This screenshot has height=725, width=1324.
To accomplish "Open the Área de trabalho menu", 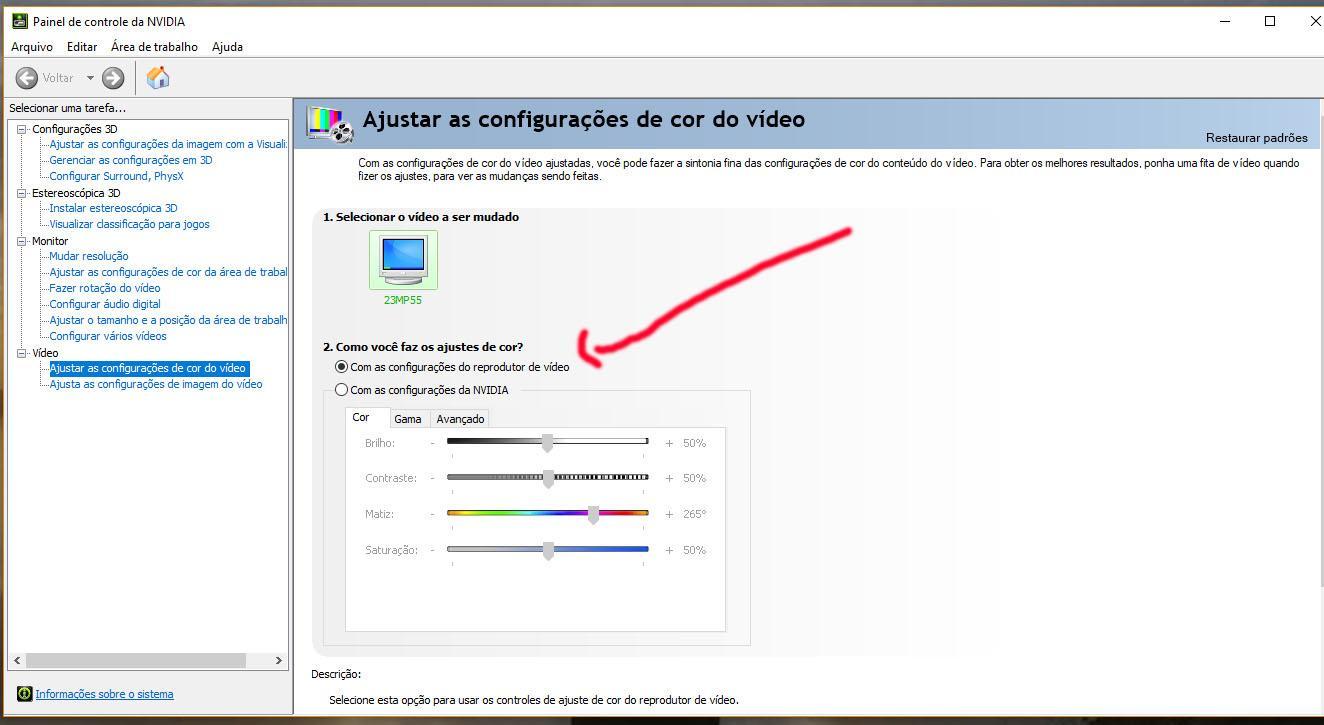I will click(154, 47).
